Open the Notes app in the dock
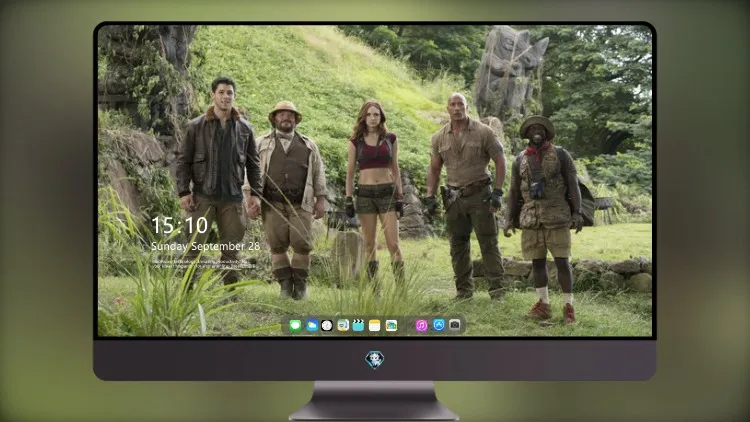Image resolution: width=750 pixels, height=422 pixels. pos(375,326)
